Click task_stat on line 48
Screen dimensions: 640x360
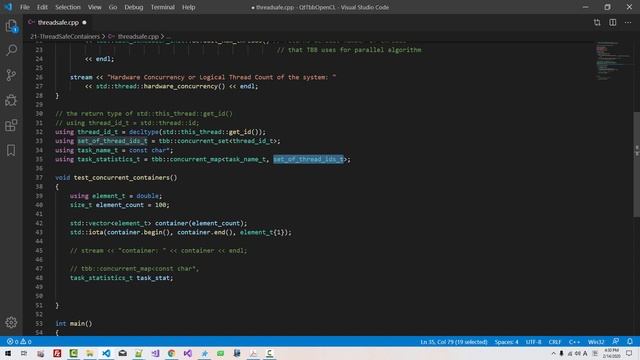pos(153,278)
